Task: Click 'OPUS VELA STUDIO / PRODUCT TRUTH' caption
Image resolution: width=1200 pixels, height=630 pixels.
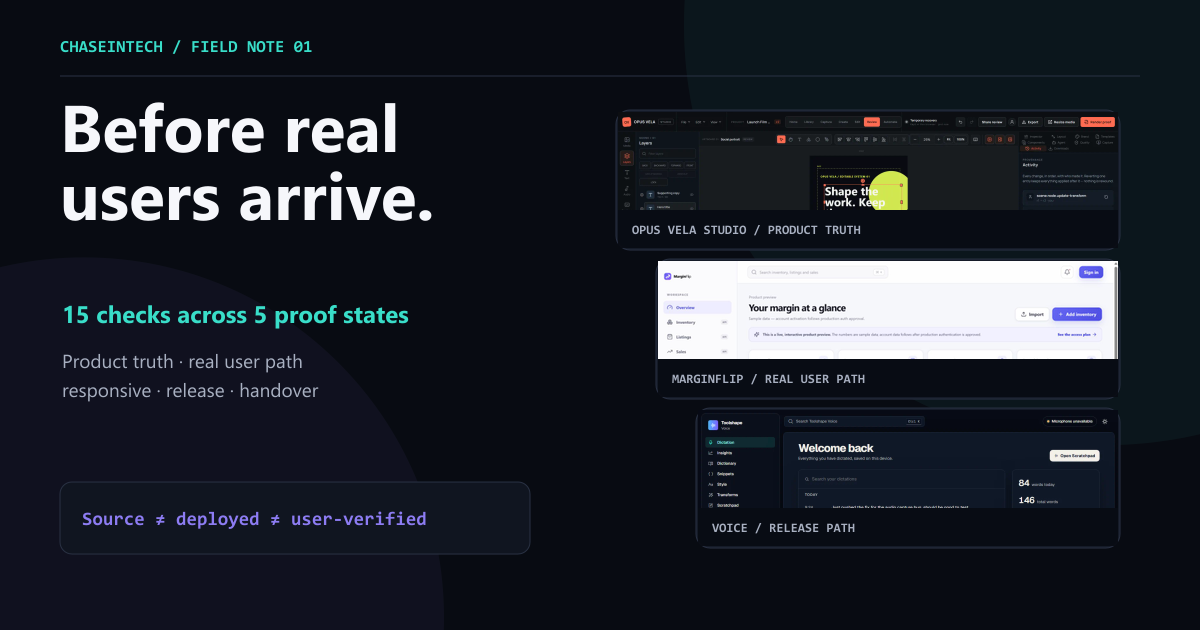Action: click(746, 230)
